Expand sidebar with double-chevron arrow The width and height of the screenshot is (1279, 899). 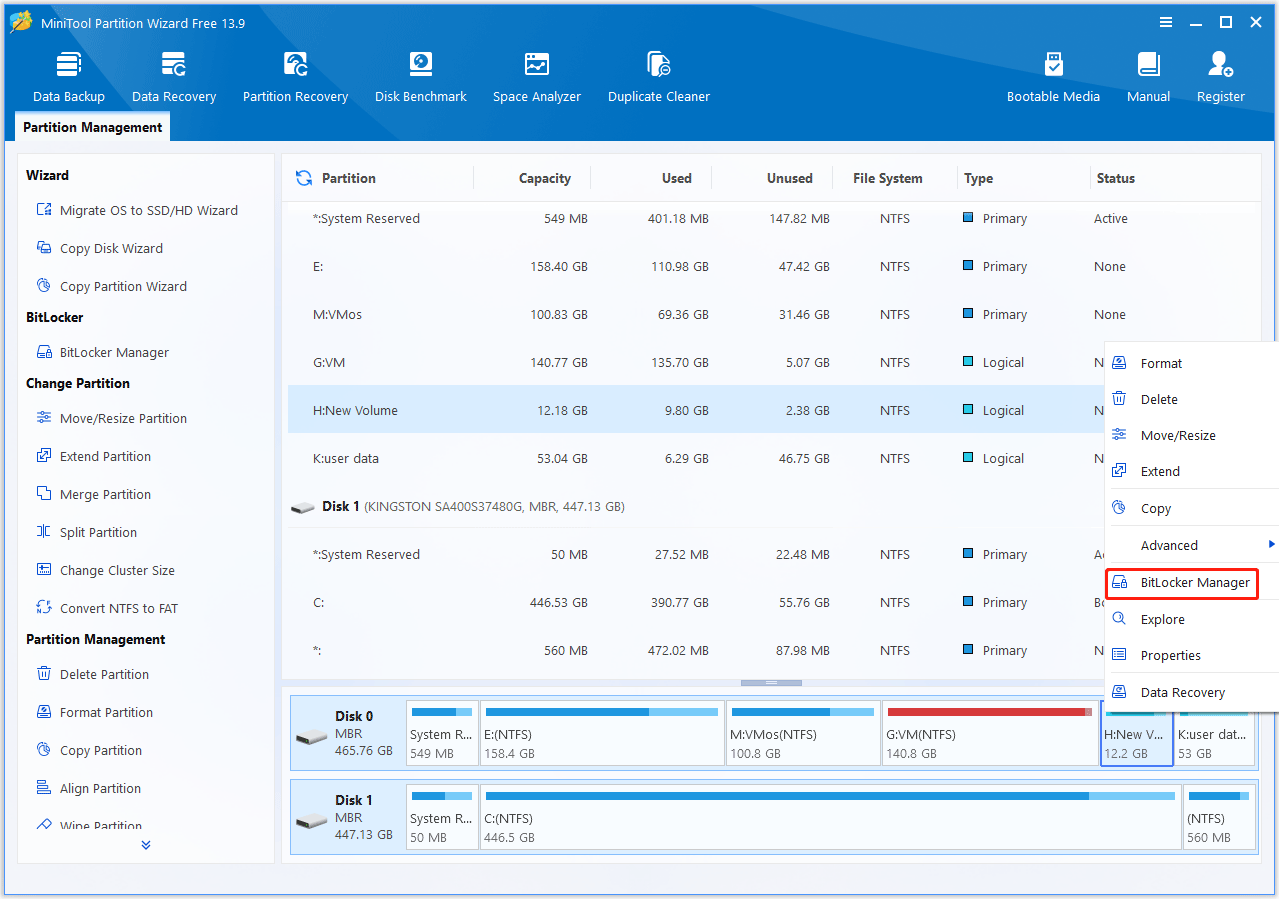146,845
